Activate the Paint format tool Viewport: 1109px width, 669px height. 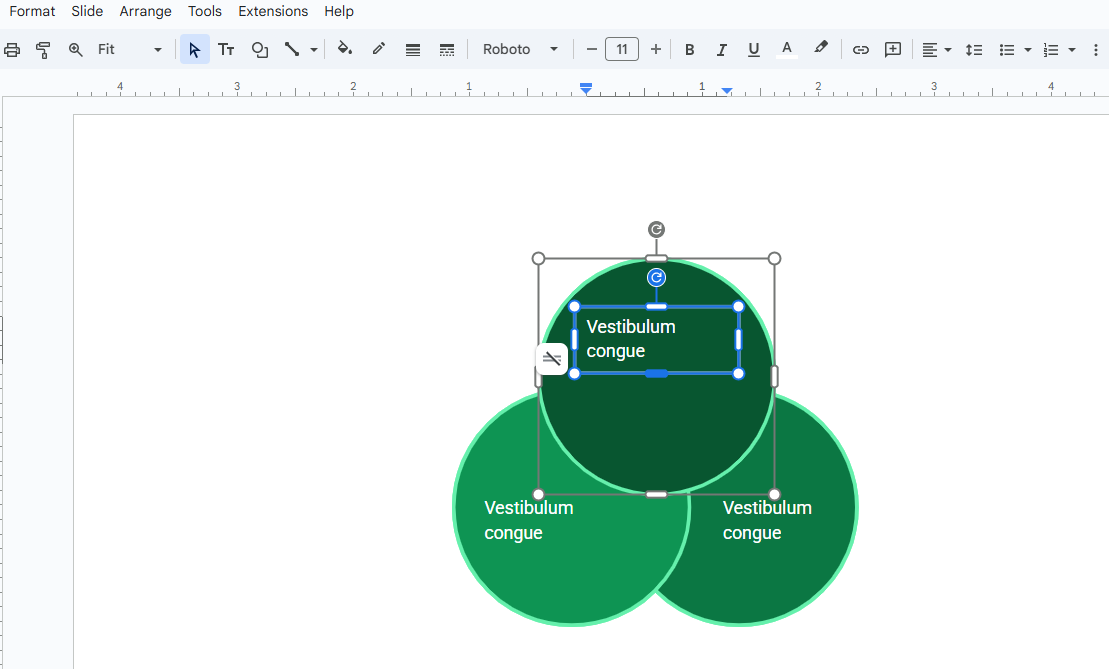pyautogui.click(x=43, y=49)
